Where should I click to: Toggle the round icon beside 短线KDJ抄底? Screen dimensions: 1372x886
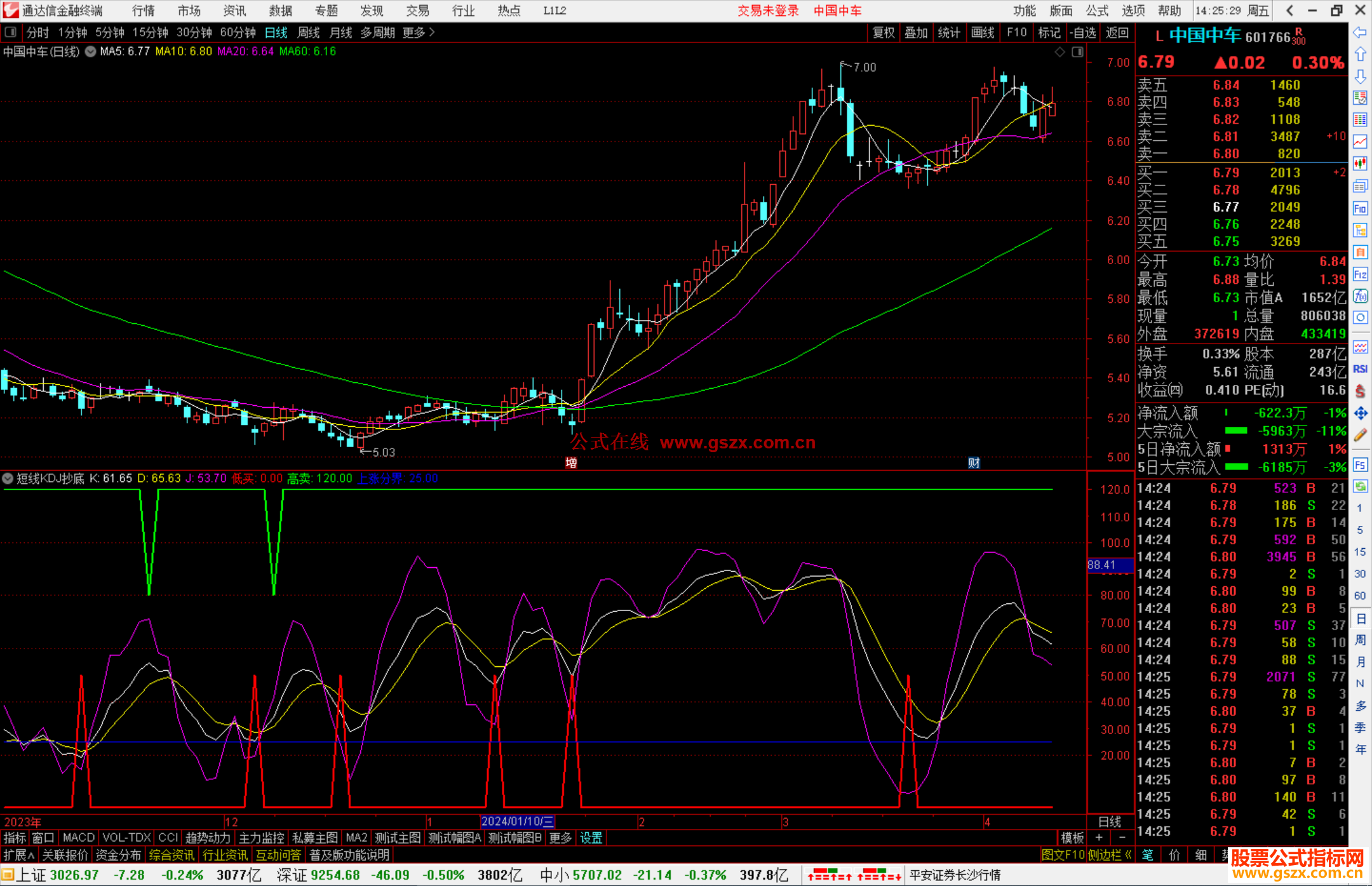(x=8, y=478)
